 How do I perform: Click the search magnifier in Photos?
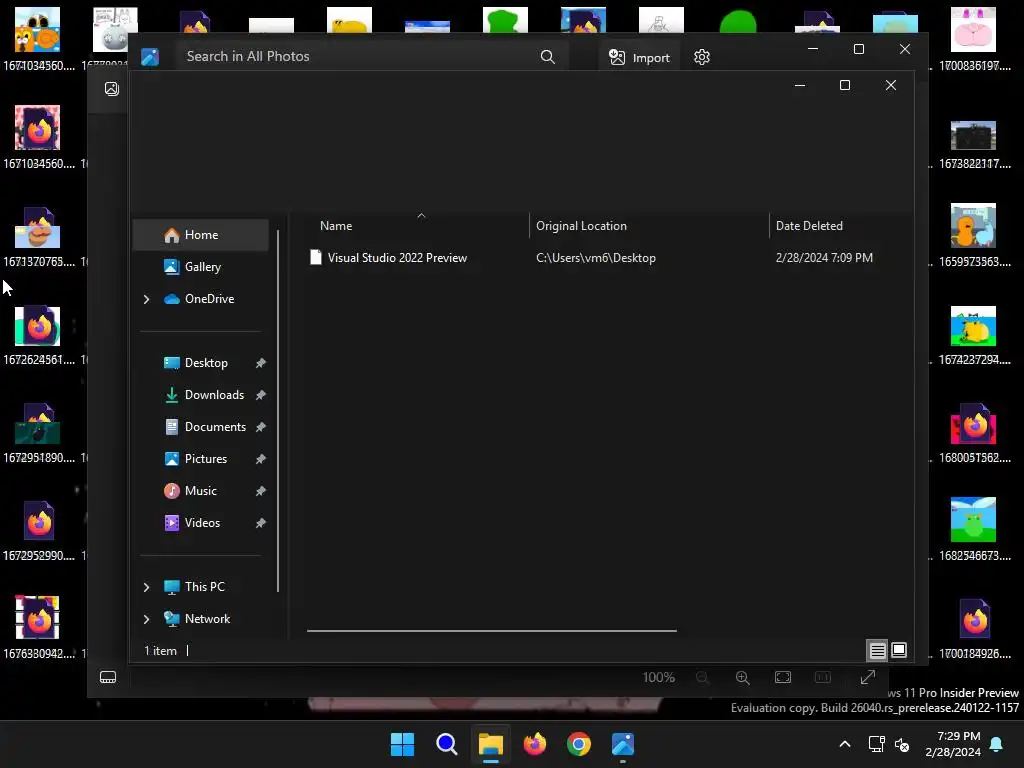[548, 57]
